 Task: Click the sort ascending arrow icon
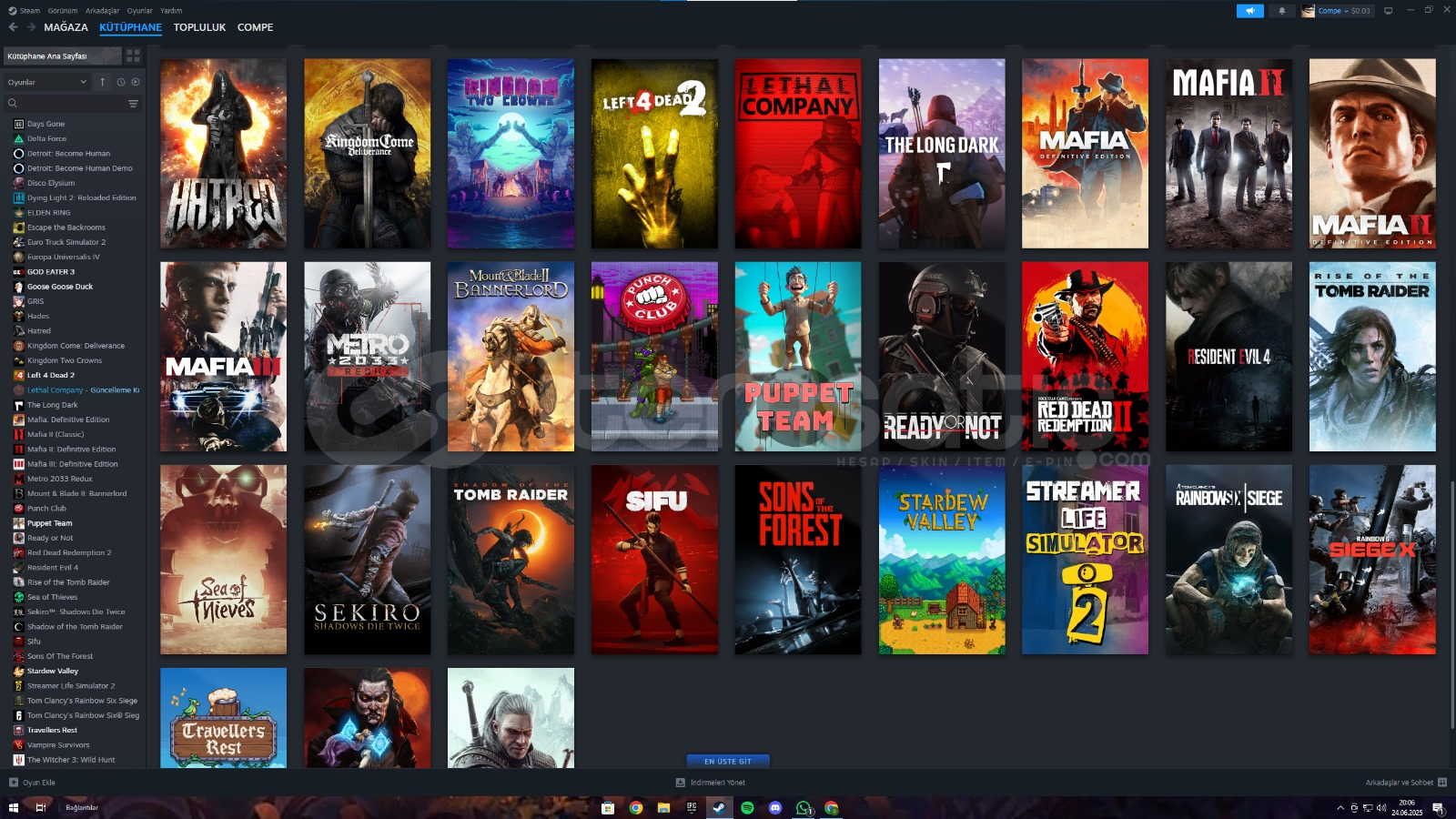click(102, 82)
